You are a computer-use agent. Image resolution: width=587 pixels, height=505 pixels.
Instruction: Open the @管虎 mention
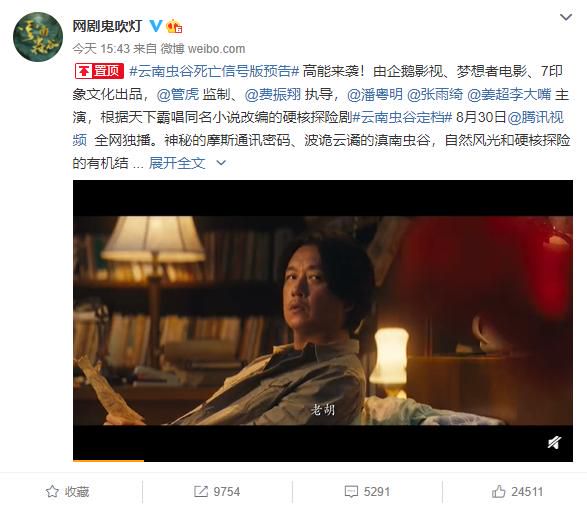click(x=178, y=94)
